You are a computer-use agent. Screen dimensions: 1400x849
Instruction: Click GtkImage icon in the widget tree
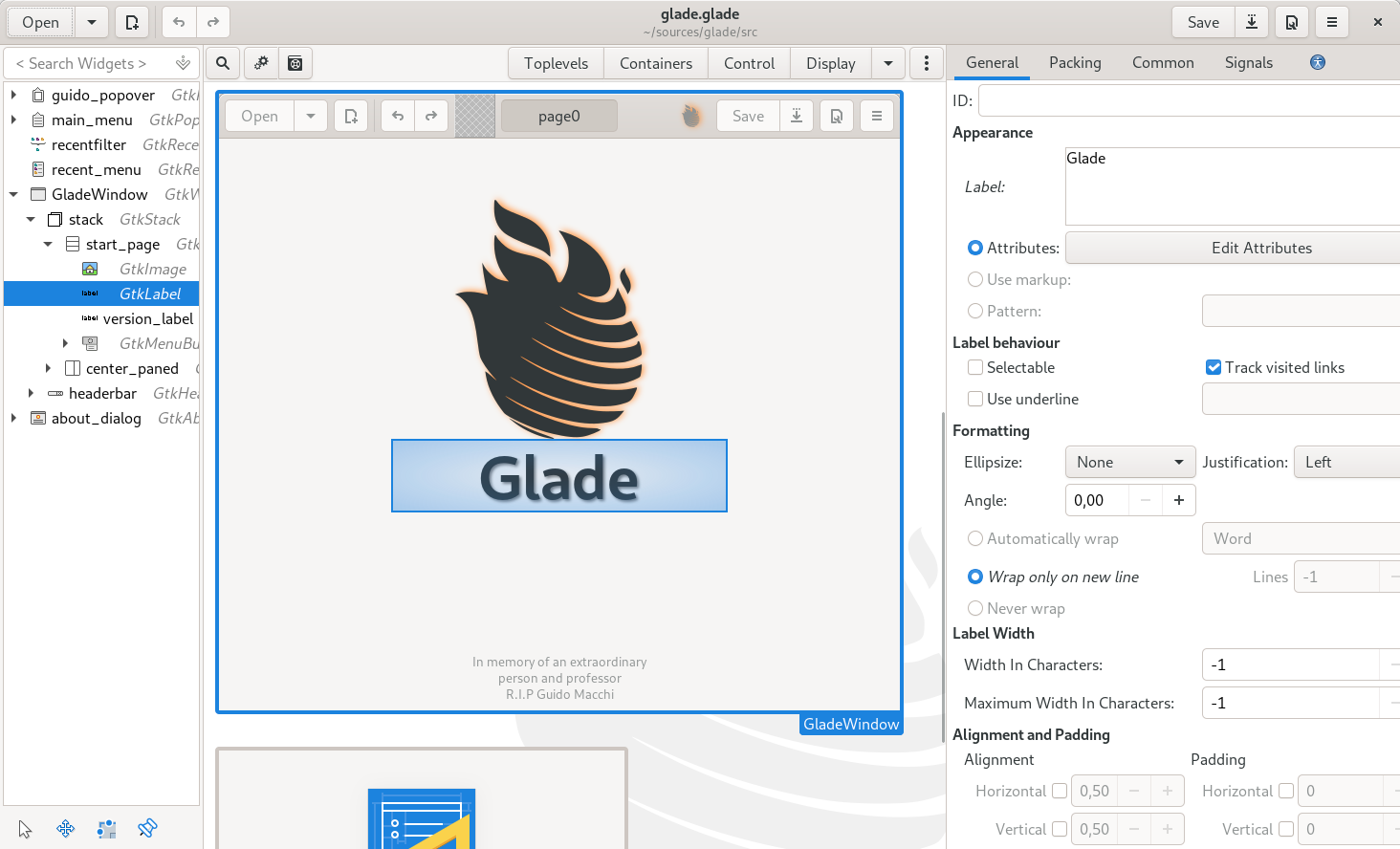(x=90, y=269)
